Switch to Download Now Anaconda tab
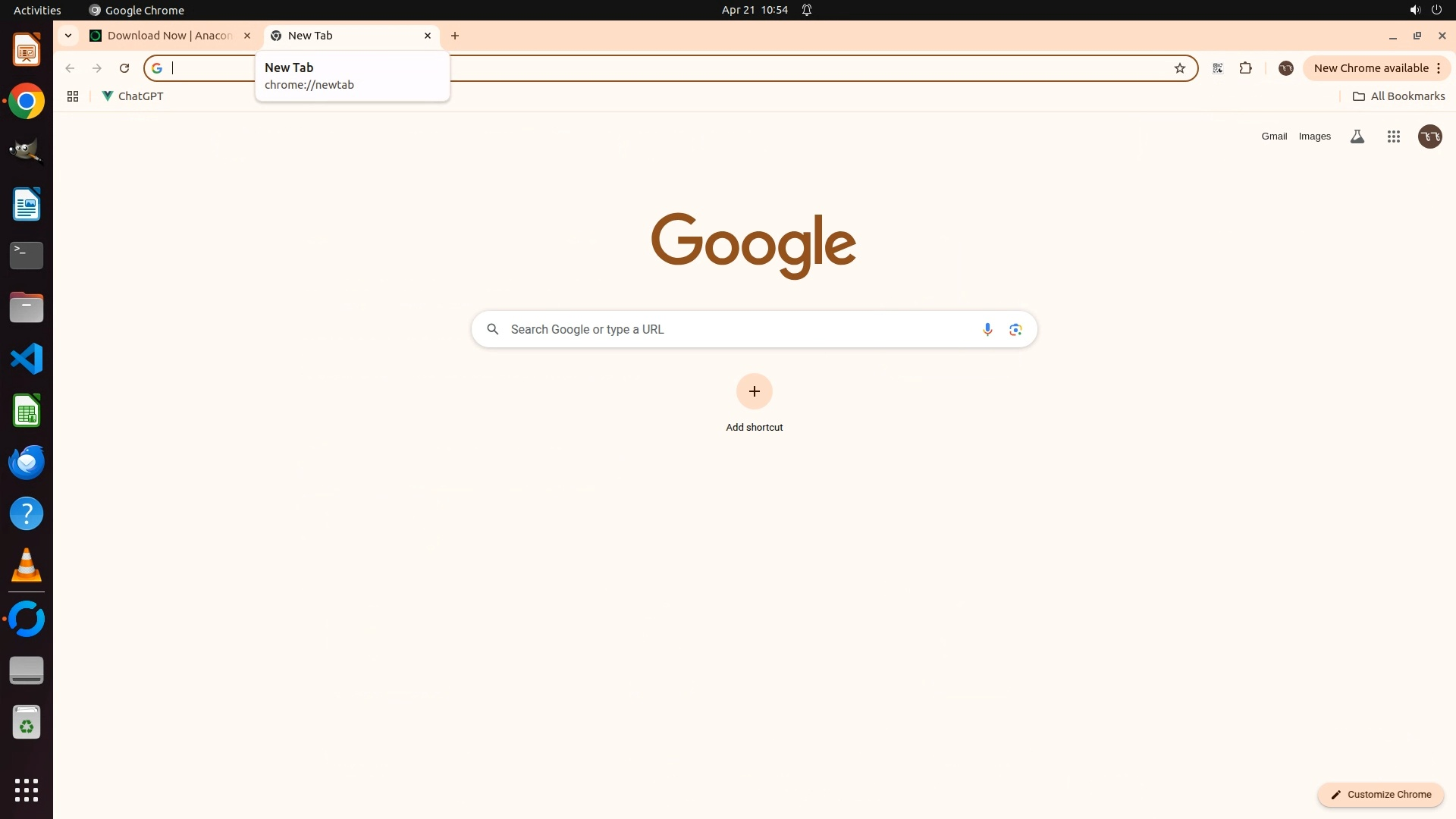This screenshot has height=819, width=1456. point(169,36)
